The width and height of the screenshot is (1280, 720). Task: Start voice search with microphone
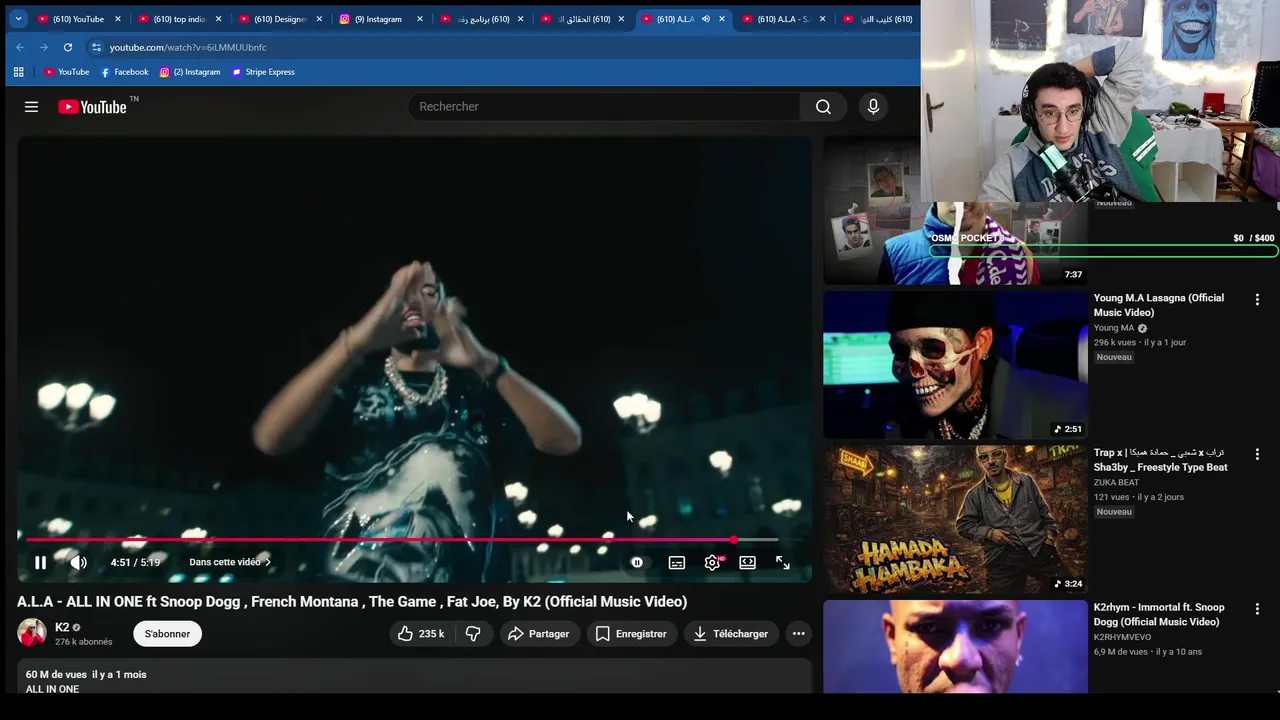tap(873, 107)
